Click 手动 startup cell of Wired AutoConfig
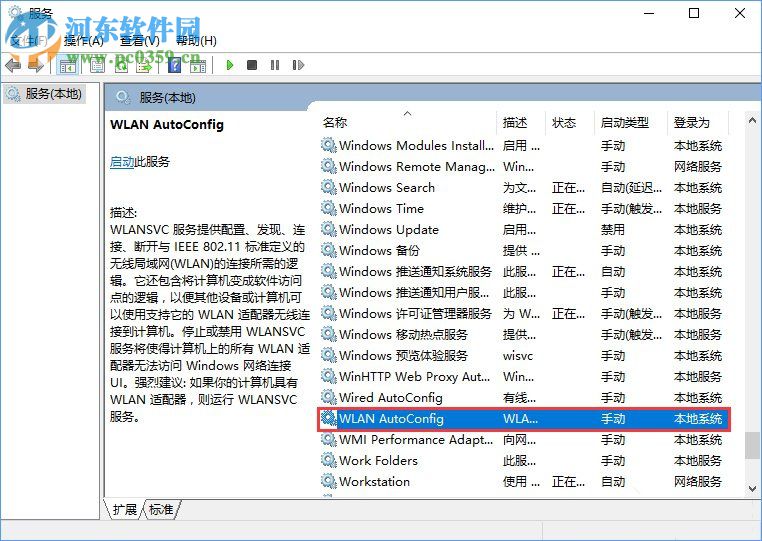Image resolution: width=762 pixels, height=541 pixels. point(612,398)
